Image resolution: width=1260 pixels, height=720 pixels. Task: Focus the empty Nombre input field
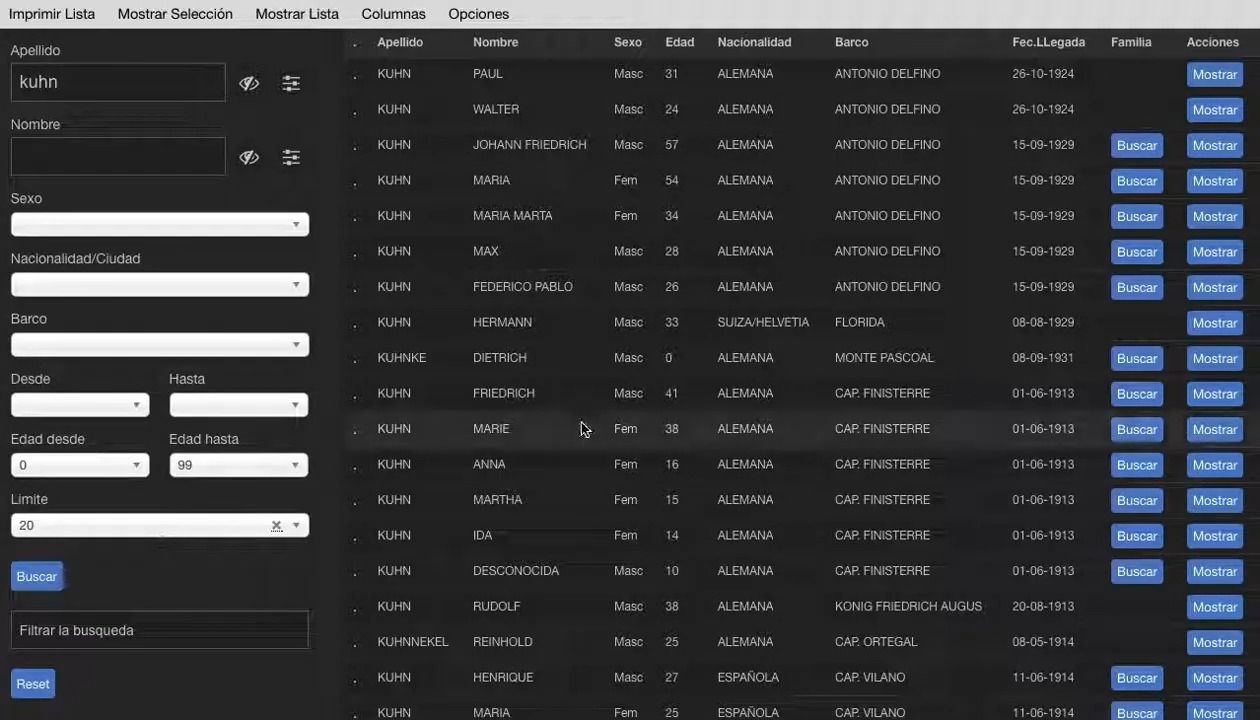[x=118, y=157]
